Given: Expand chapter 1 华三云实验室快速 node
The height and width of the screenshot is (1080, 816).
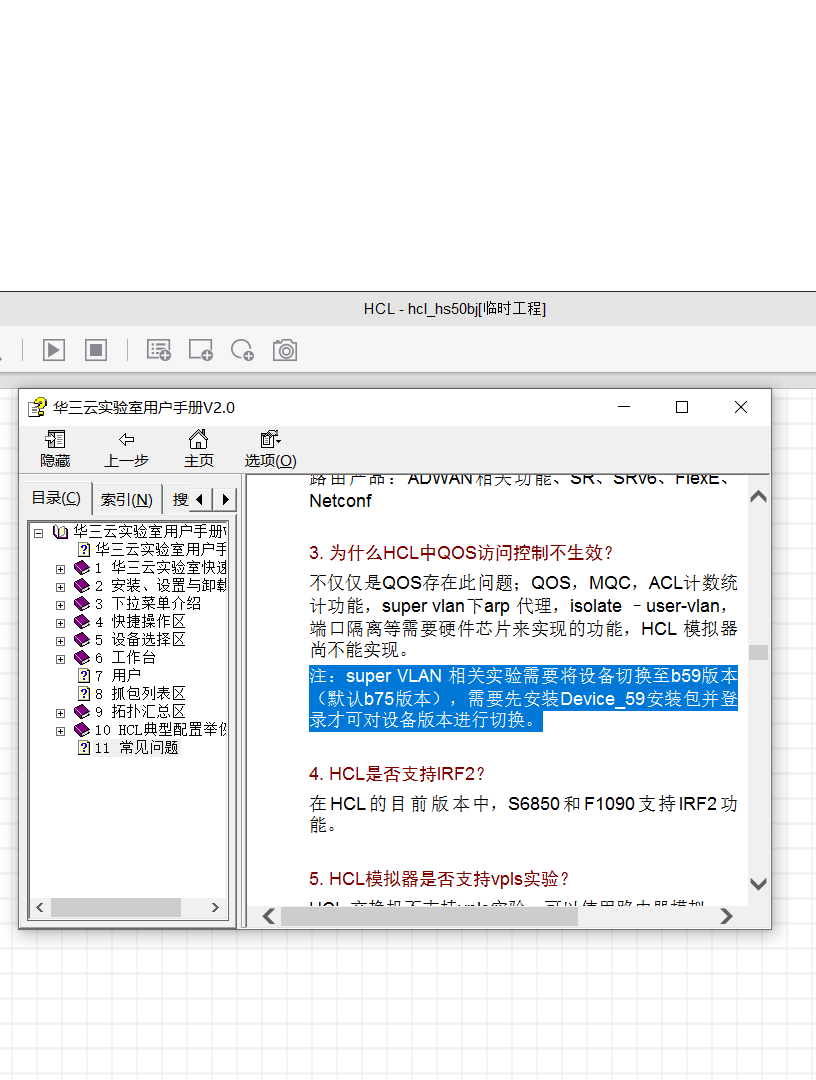Looking at the screenshot, I should pyautogui.click(x=61, y=569).
